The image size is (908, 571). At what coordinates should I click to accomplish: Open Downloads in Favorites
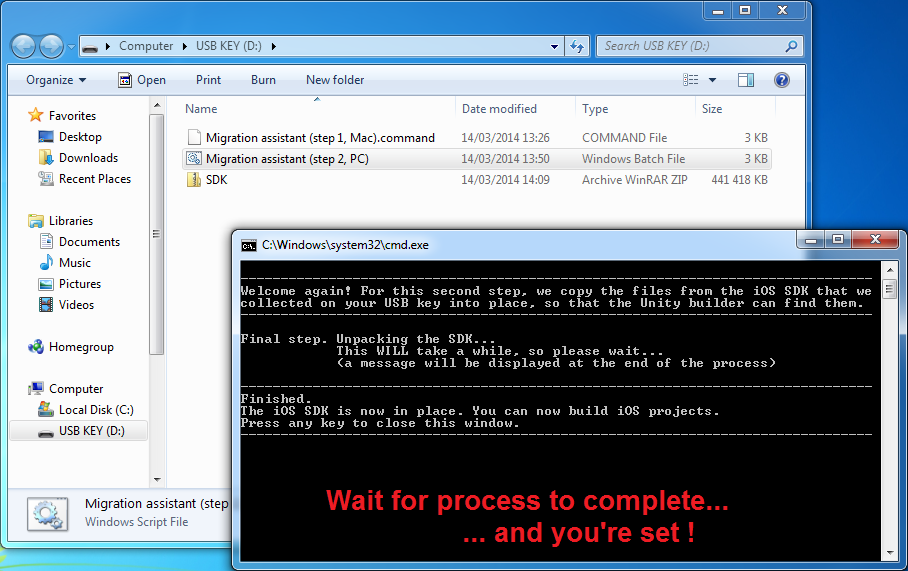pyautogui.click(x=88, y=158)
